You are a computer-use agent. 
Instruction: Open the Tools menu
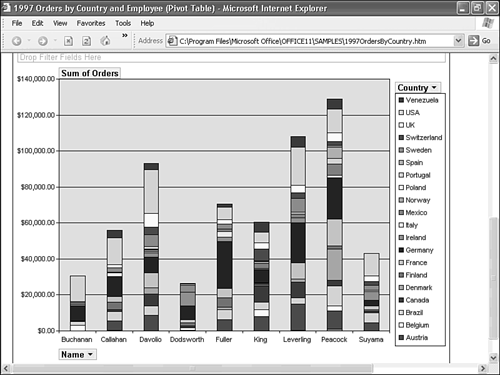click(x=123, y=23)
